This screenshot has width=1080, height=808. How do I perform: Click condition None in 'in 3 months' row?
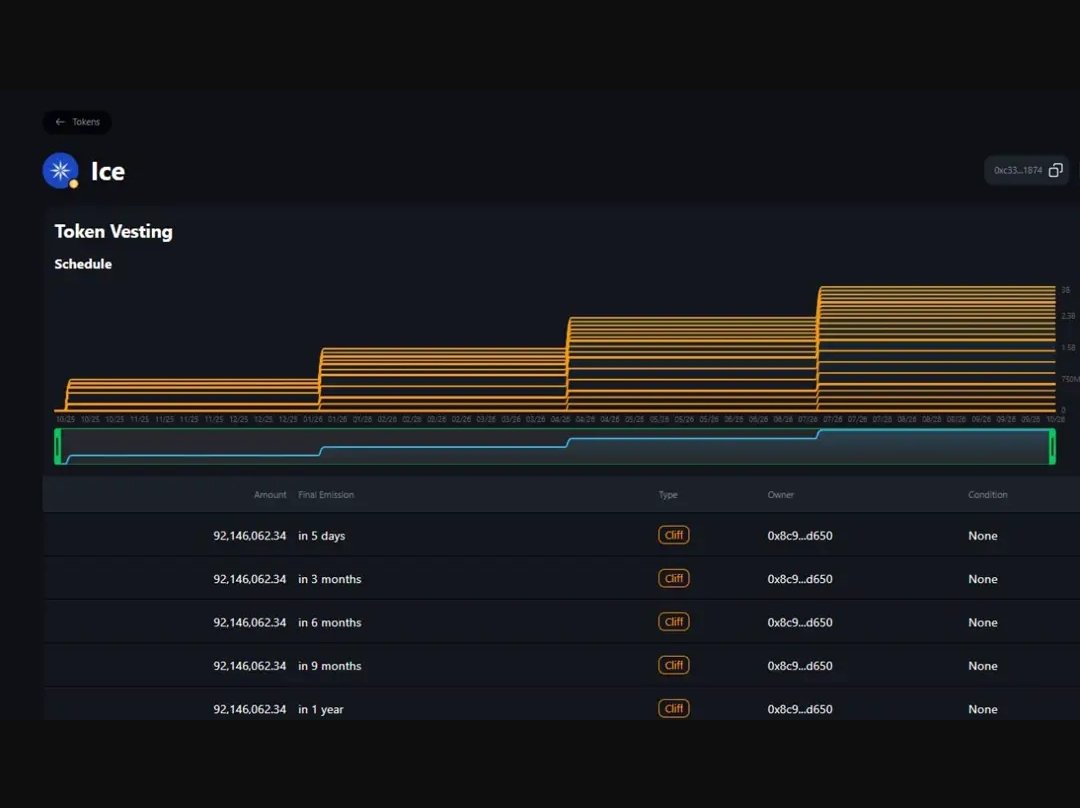(x=982, y=579)
